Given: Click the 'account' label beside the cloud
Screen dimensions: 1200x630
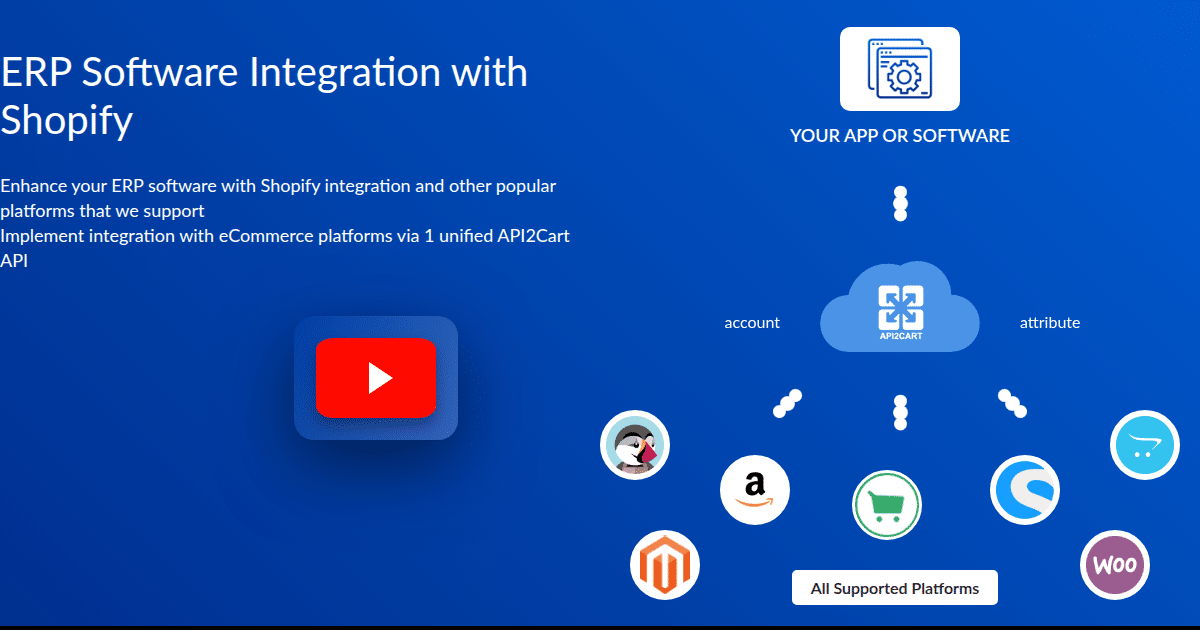Looking at the screenshot, I should pos(752,323).
